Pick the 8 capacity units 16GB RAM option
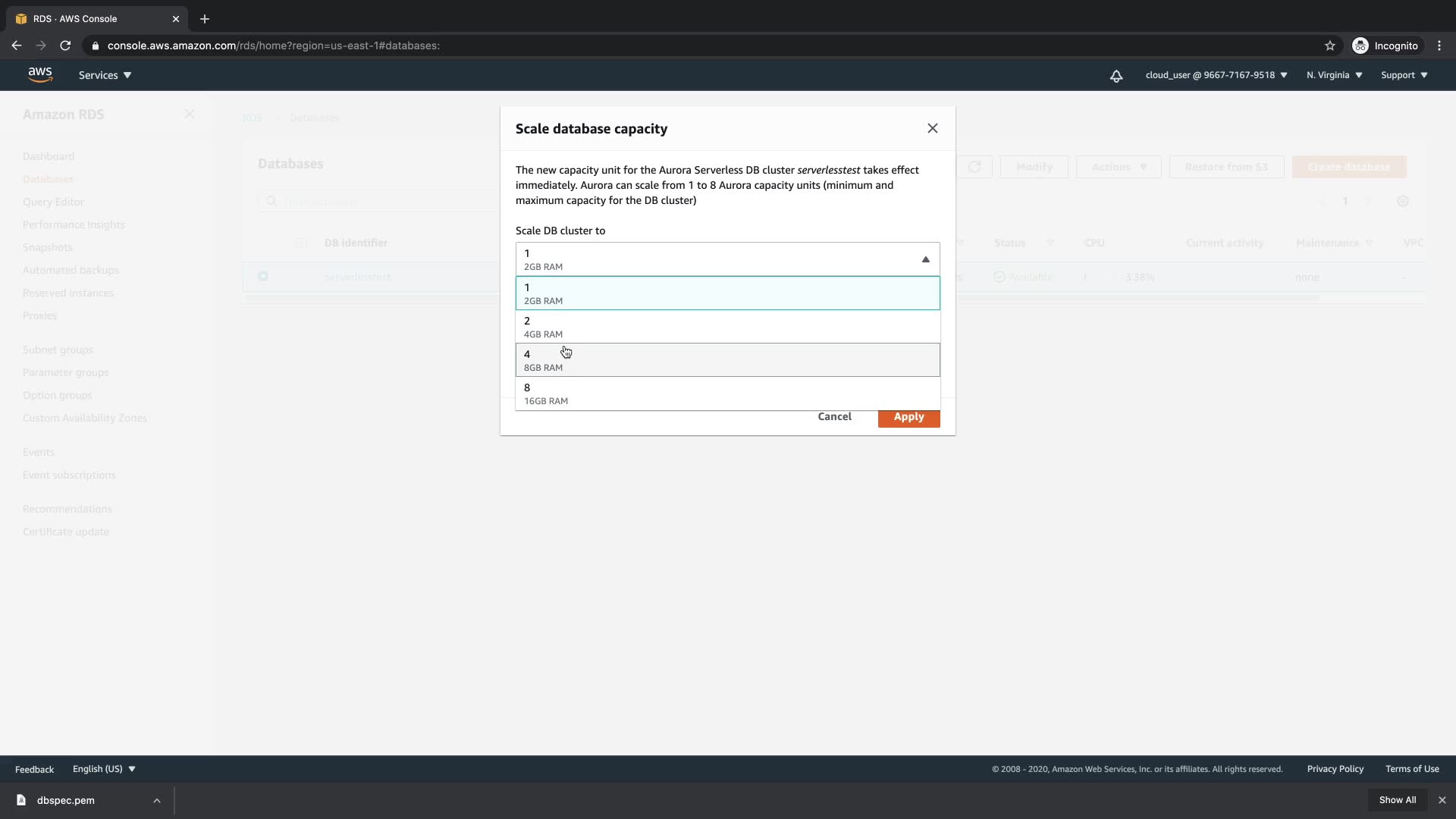The image size is (1456, 819). coord(726,394)
